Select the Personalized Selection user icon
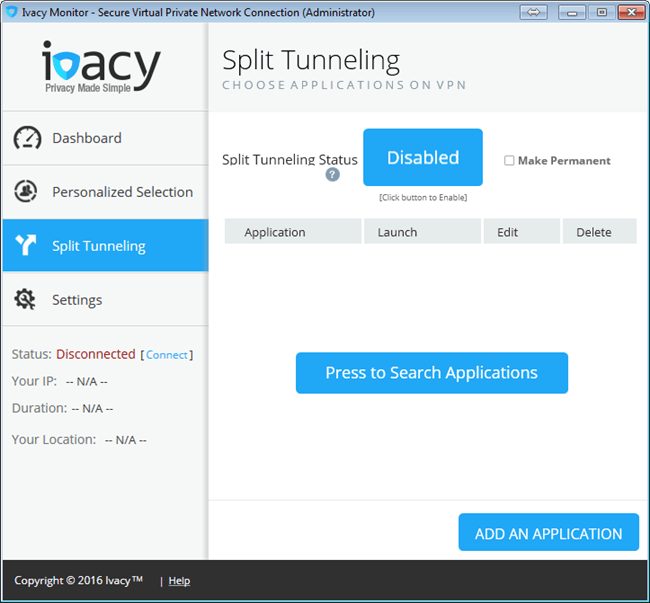This screenshot has height=603, width=650. 26,191
